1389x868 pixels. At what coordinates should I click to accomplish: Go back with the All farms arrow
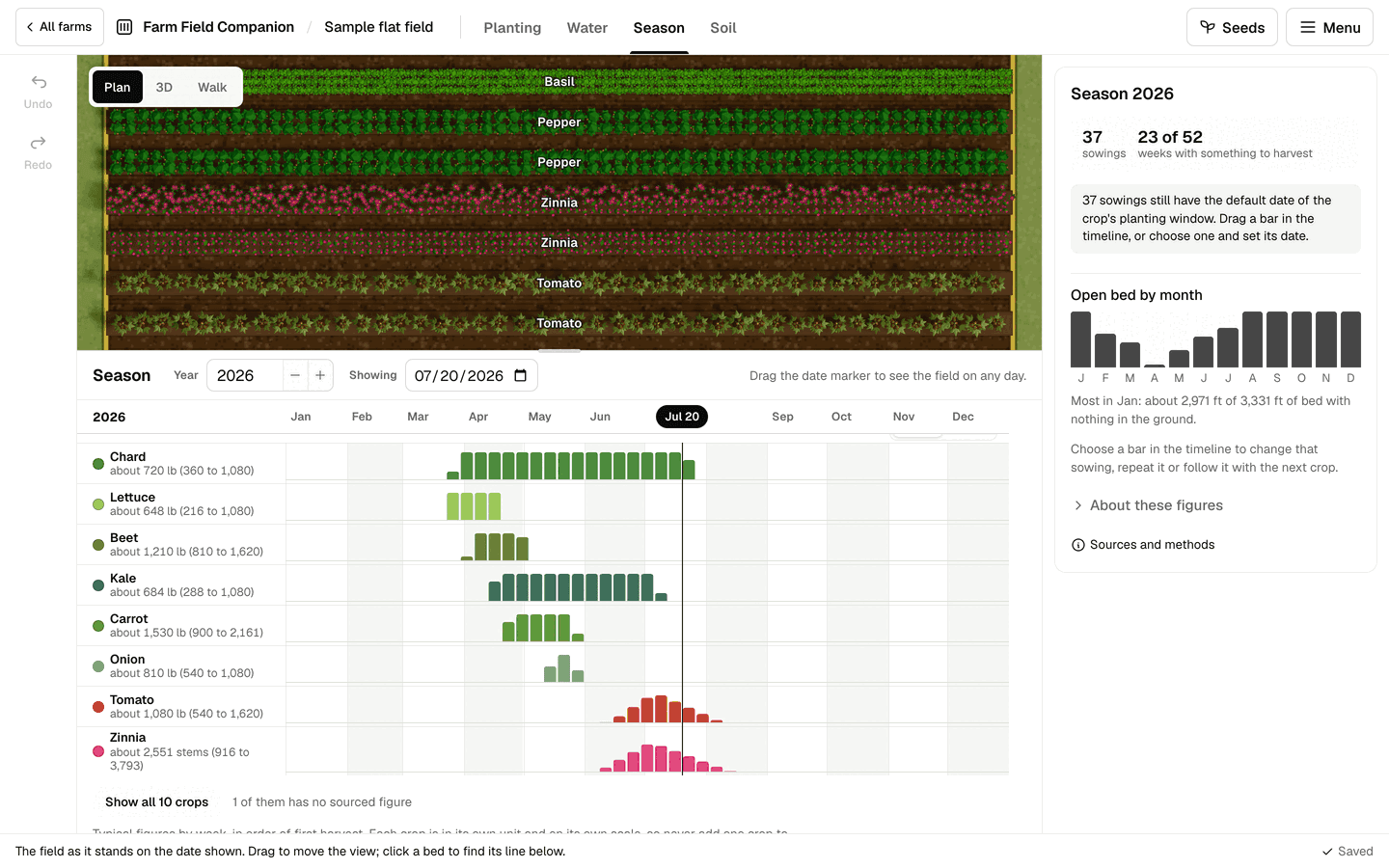click(60, 27)
